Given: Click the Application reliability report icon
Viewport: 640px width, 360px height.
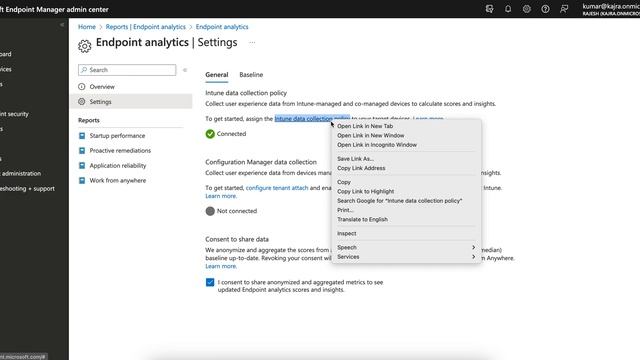Looking at the screenshot, I should [x=82, y=165].
